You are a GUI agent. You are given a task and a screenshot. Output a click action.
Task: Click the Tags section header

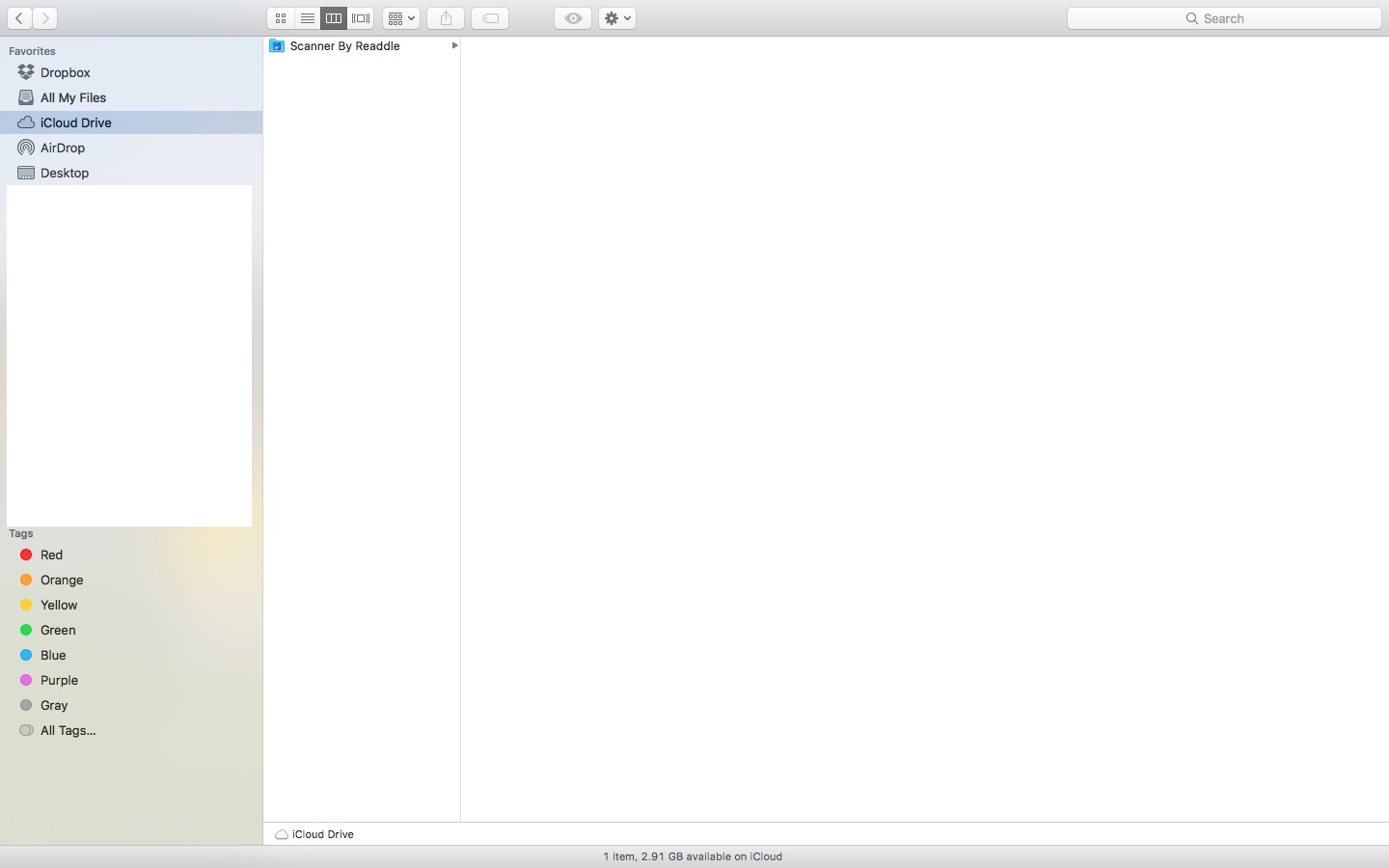(21, 533)
